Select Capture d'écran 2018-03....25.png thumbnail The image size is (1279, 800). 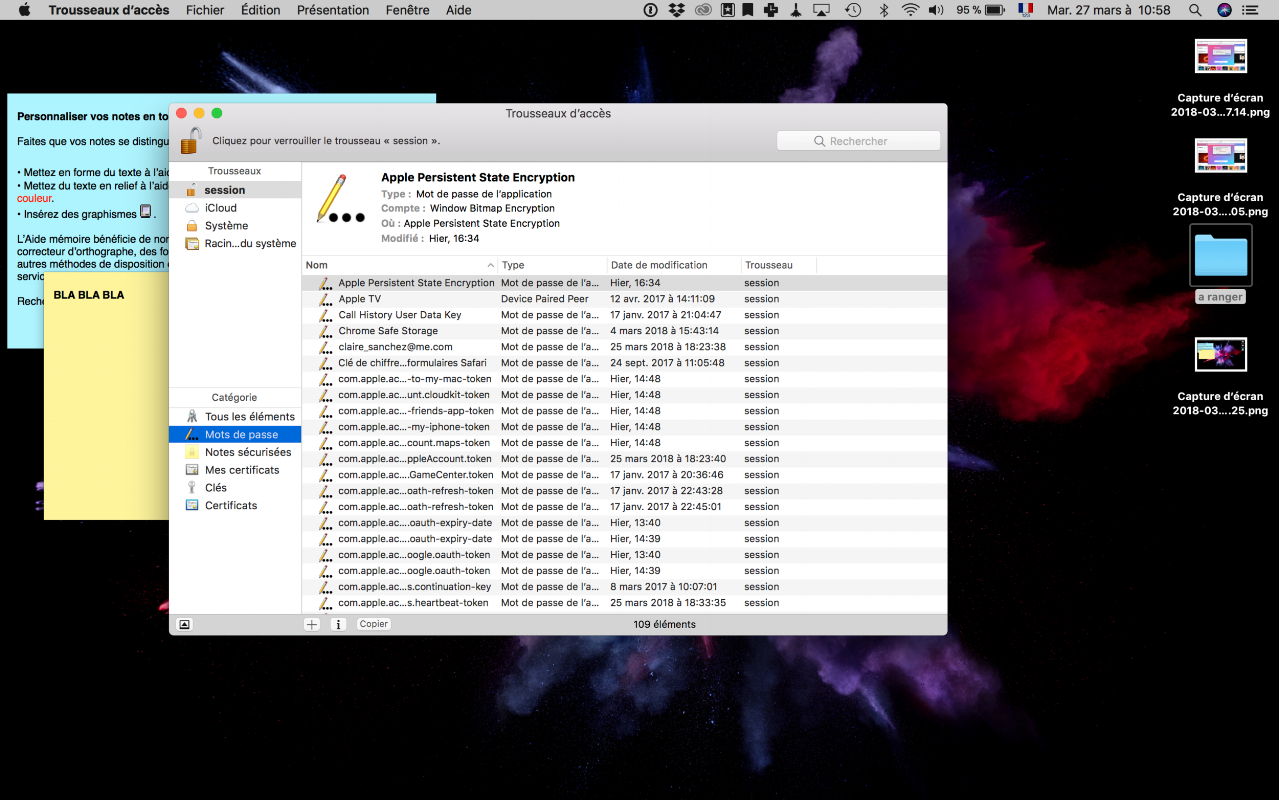(x=1221, y=354)
